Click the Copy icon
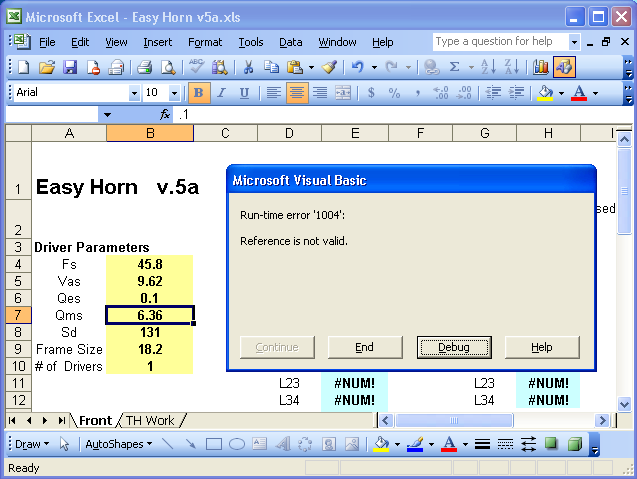Screen dimensions: 637x479 (x=271, y=67)
